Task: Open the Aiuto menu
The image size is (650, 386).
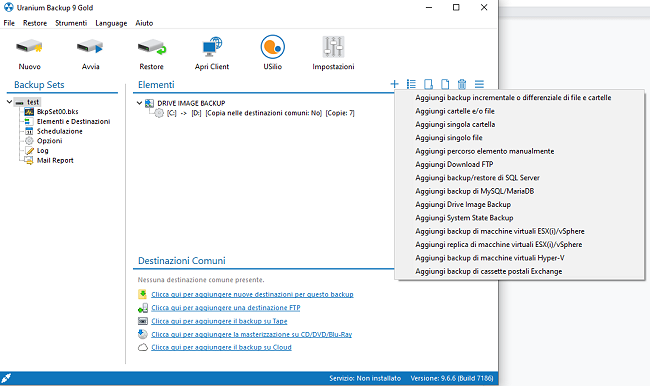Action: 144,23
